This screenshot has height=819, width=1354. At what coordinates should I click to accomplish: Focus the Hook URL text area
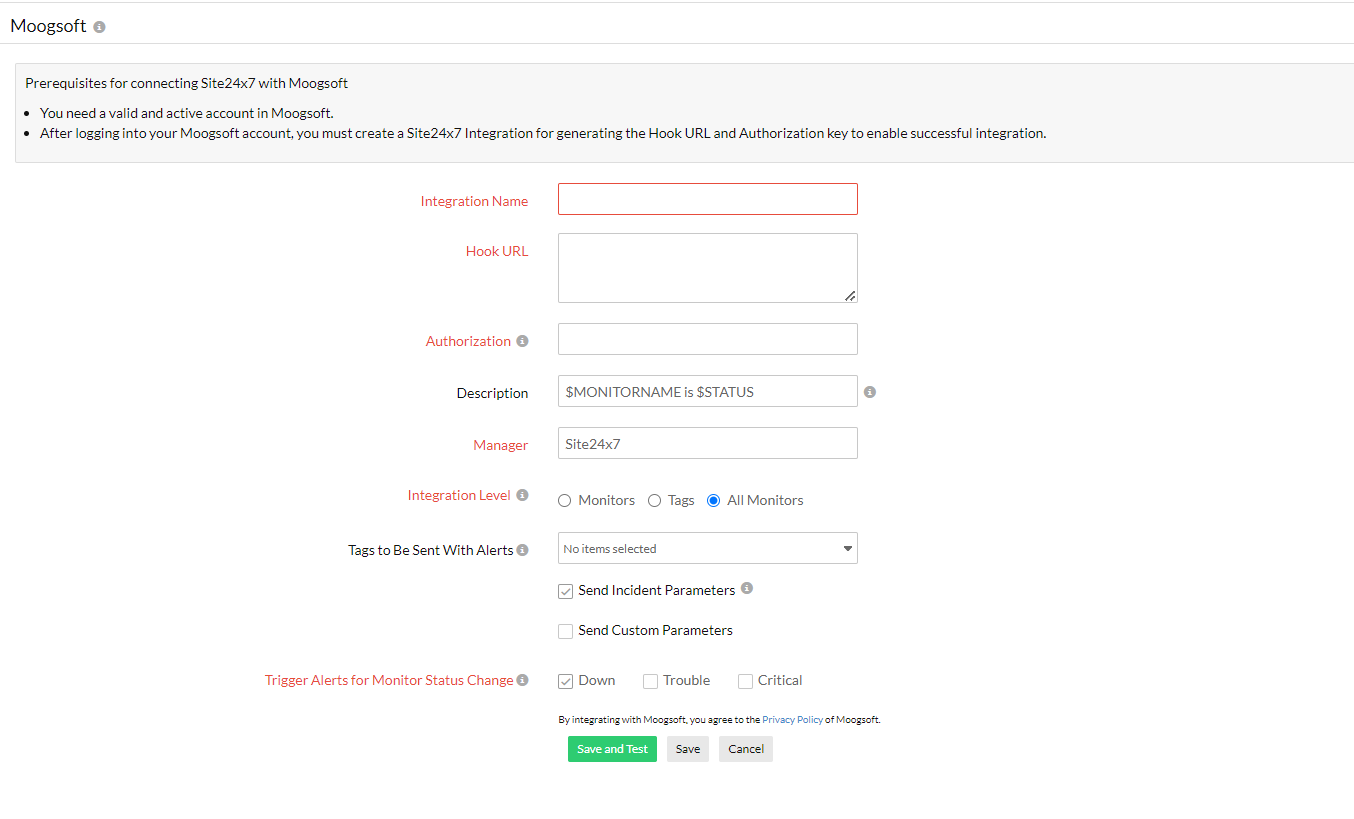tap(707, 267)
